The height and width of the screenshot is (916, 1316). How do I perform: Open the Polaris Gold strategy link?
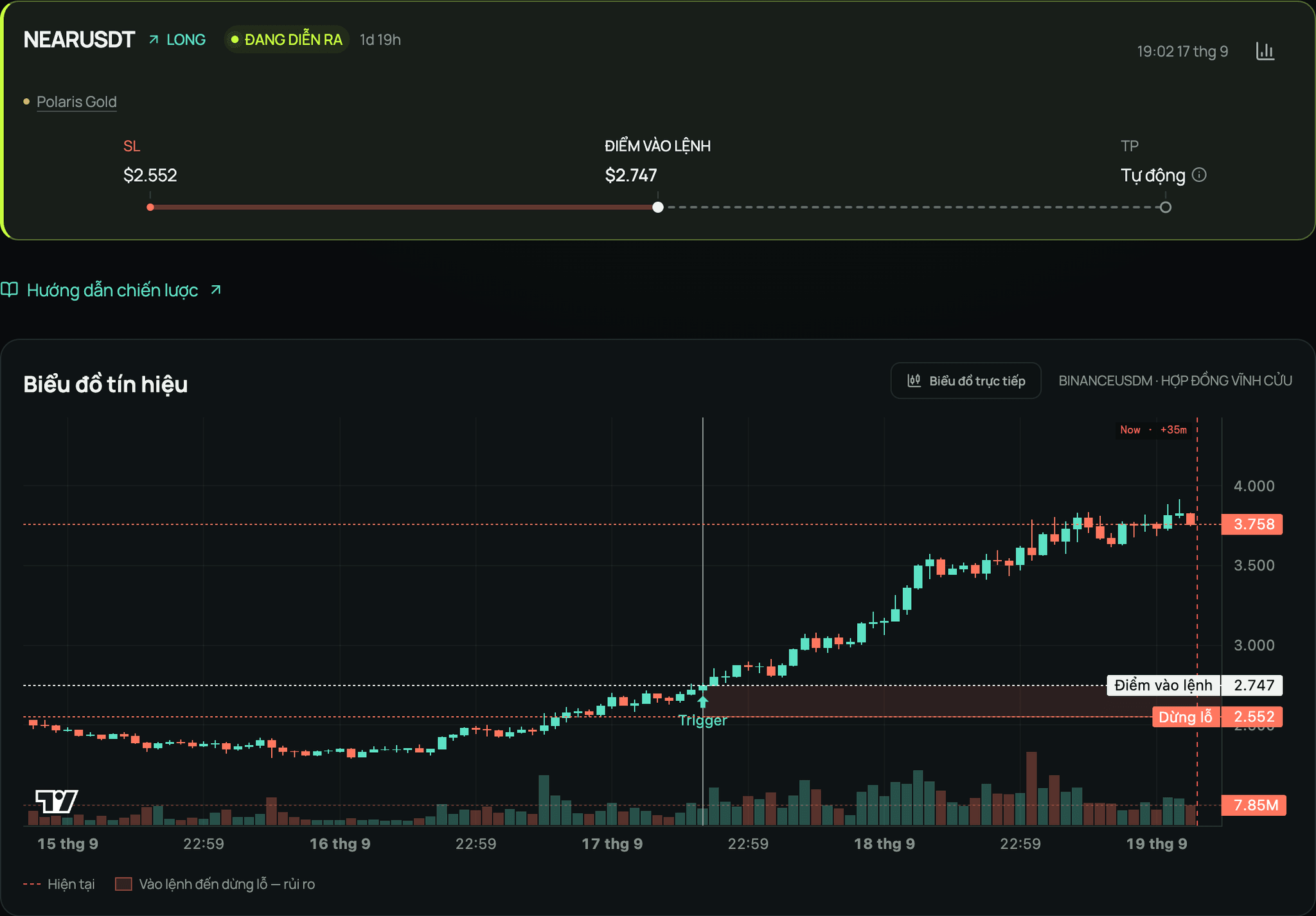tap(76, 101)
